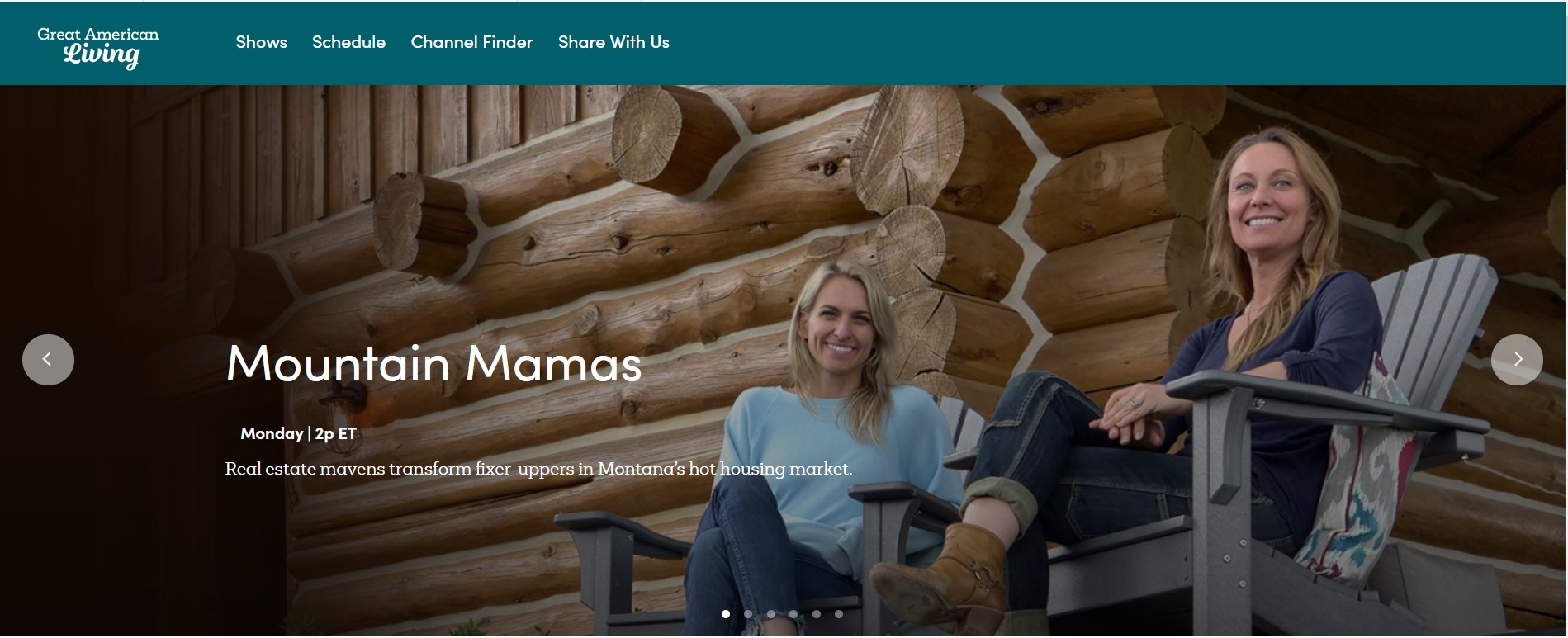Click the Mountain Mamas show title
1568x638 pixels.
pos(433,363)
